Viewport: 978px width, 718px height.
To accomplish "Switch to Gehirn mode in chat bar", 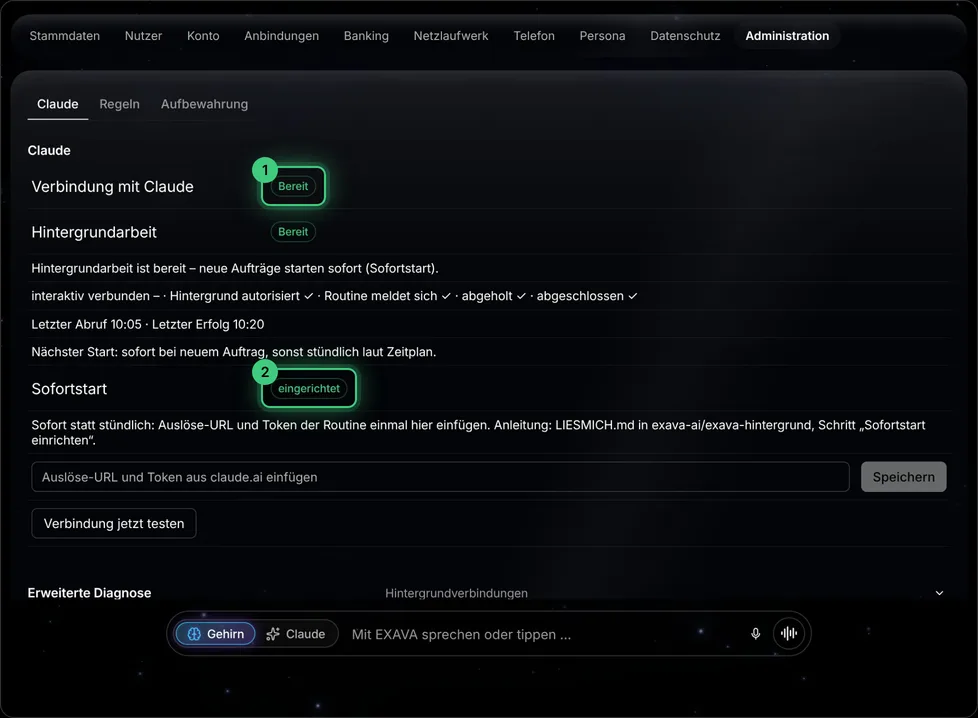I will click(x=215, y=634).
